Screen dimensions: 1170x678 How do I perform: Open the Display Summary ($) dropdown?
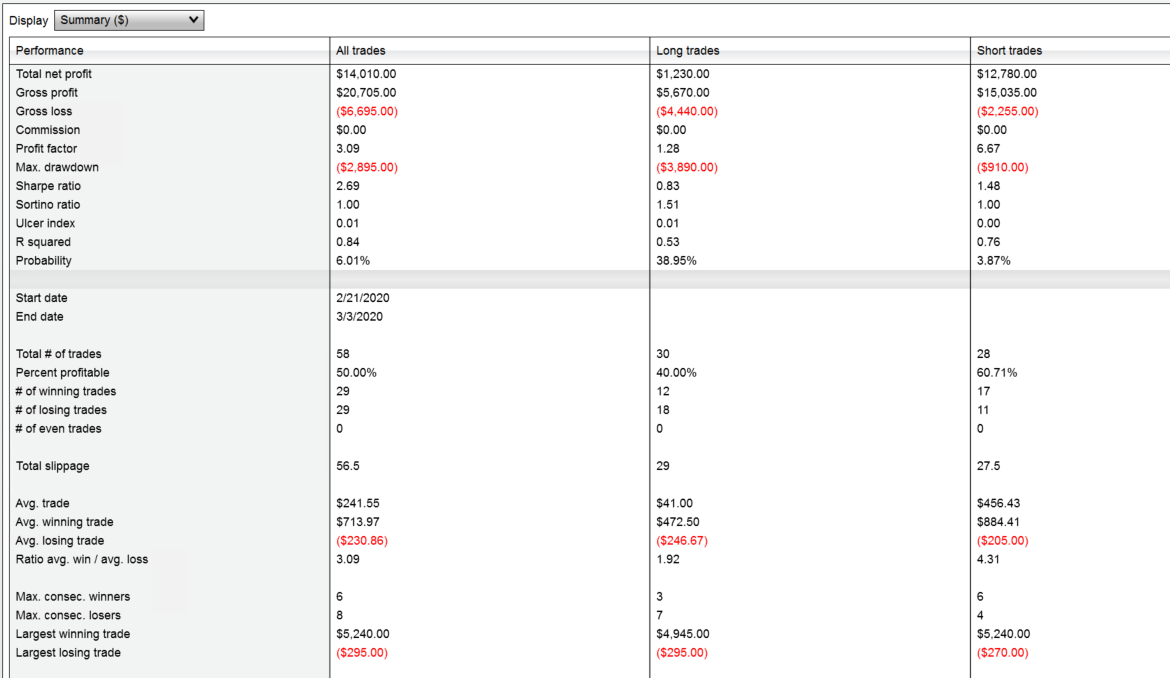coord(129,20)
